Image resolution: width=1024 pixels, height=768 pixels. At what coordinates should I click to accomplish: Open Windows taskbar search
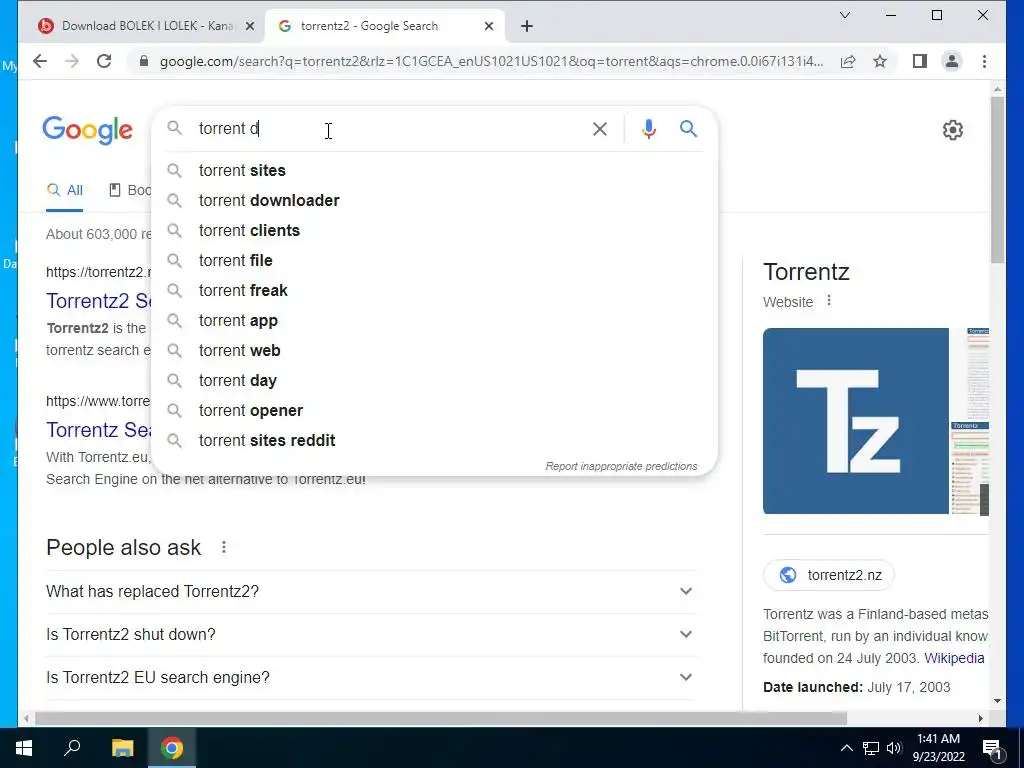pos(72,747)
